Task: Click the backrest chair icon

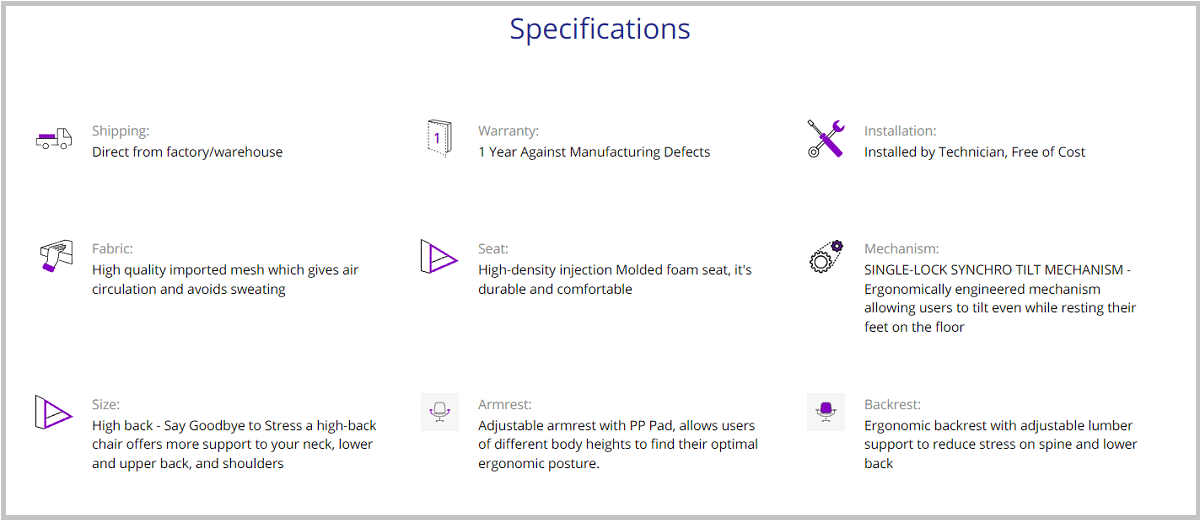Action: (826, 412)
